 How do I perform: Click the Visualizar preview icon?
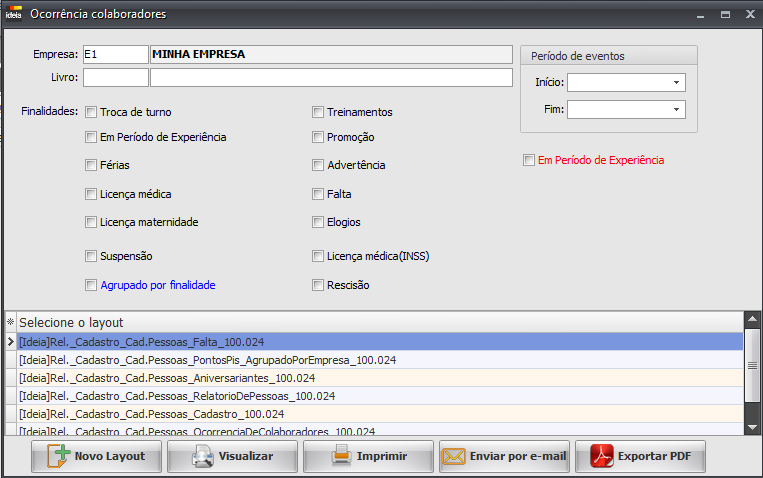click(x=202, y=456)
